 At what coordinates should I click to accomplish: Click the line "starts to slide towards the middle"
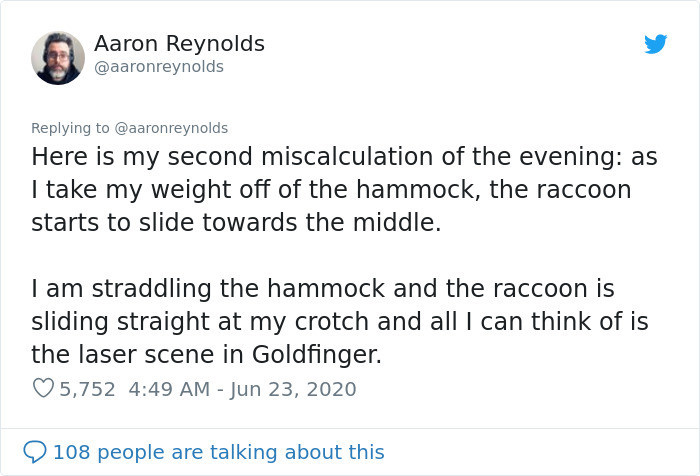click(236, 223)
